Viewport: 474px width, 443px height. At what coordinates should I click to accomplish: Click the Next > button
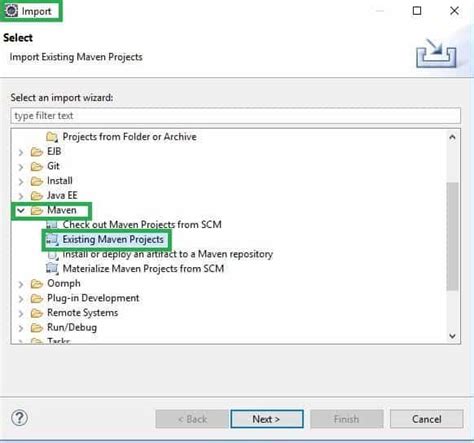[267, 419]
